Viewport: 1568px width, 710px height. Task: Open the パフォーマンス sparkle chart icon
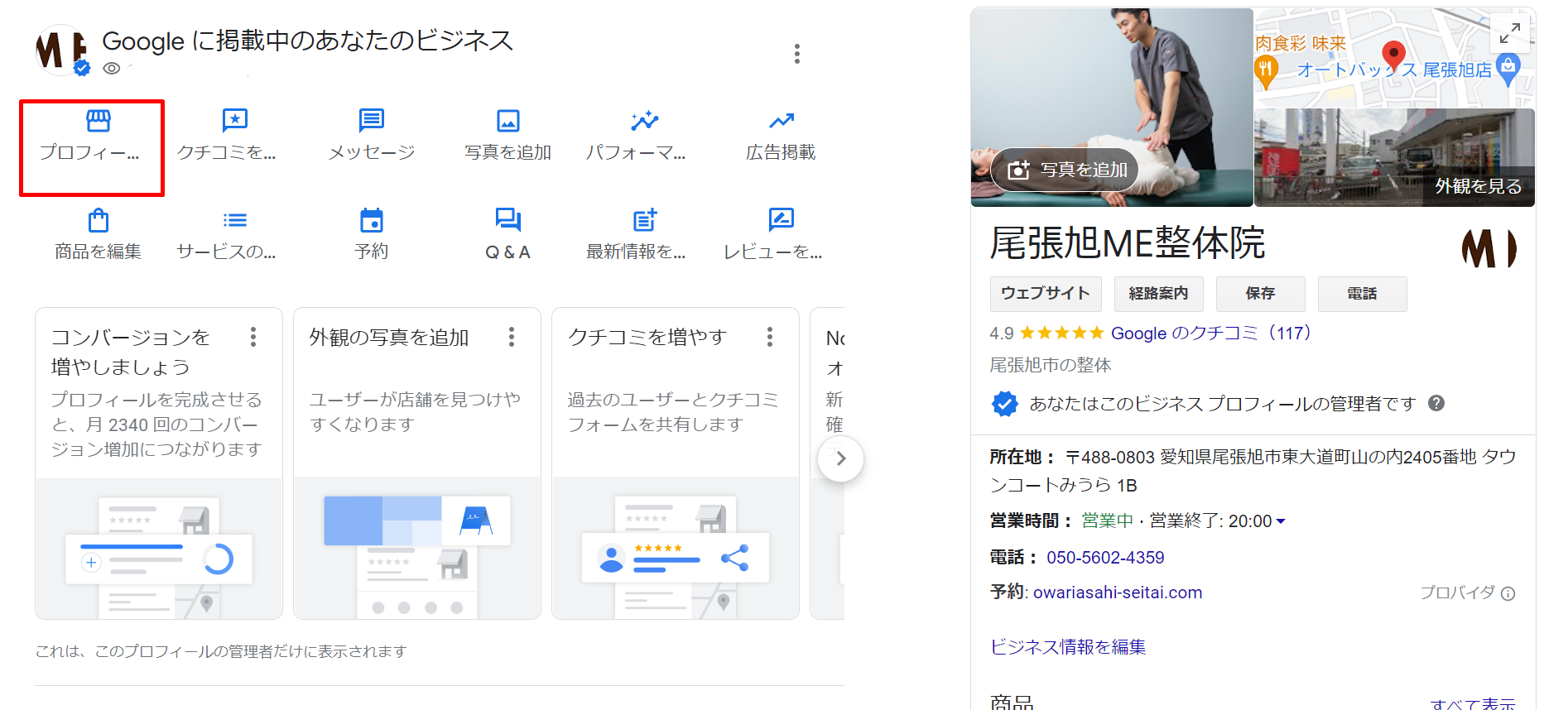644,121
